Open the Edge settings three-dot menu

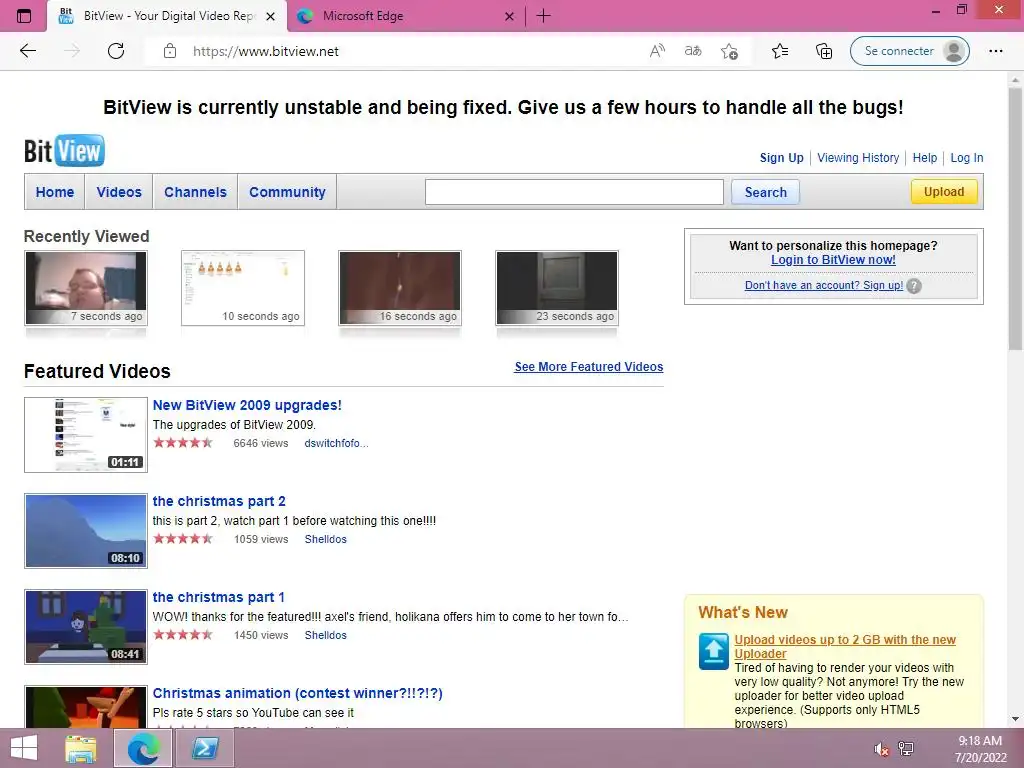[995, 51]
